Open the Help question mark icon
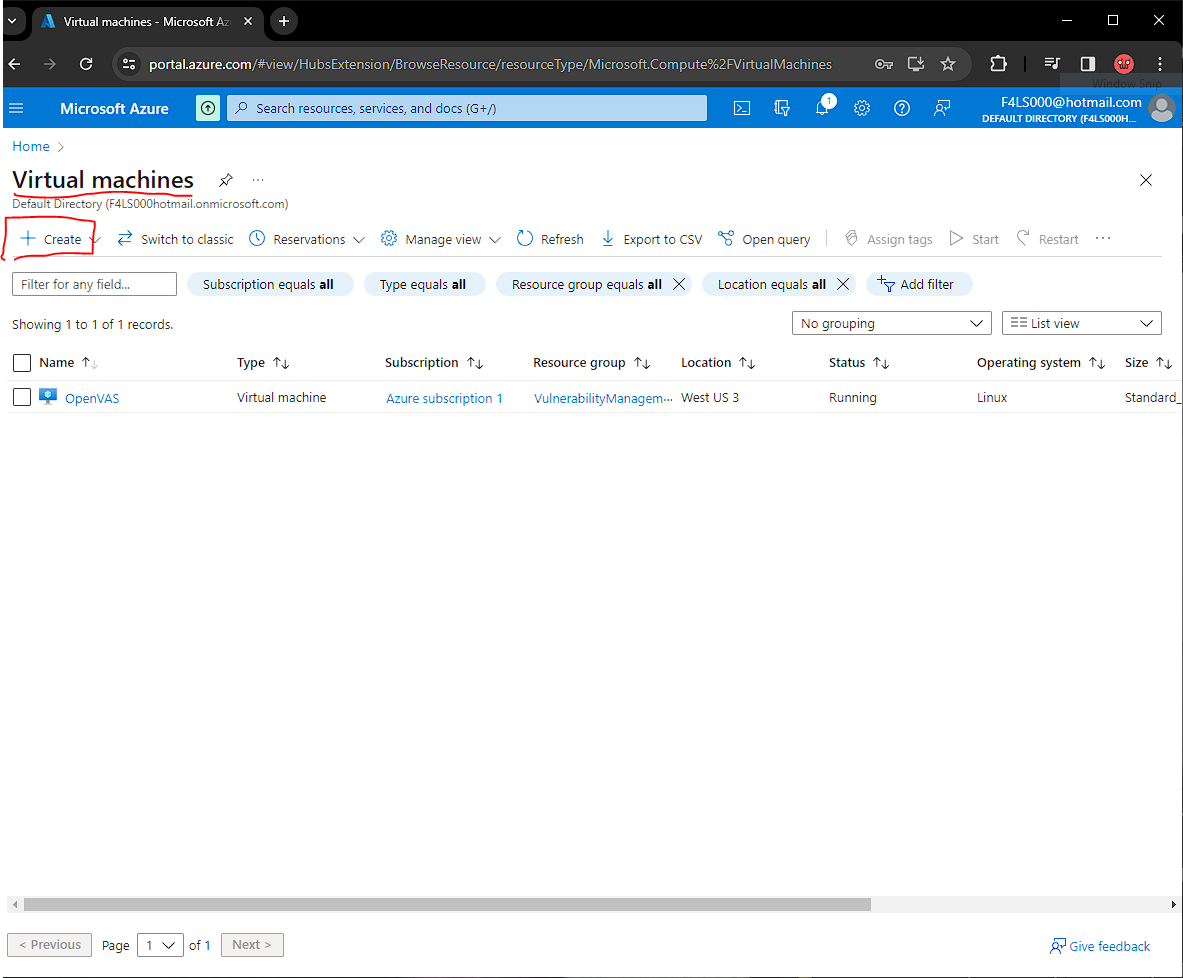The image size is (1183, 978). [902, 109]
